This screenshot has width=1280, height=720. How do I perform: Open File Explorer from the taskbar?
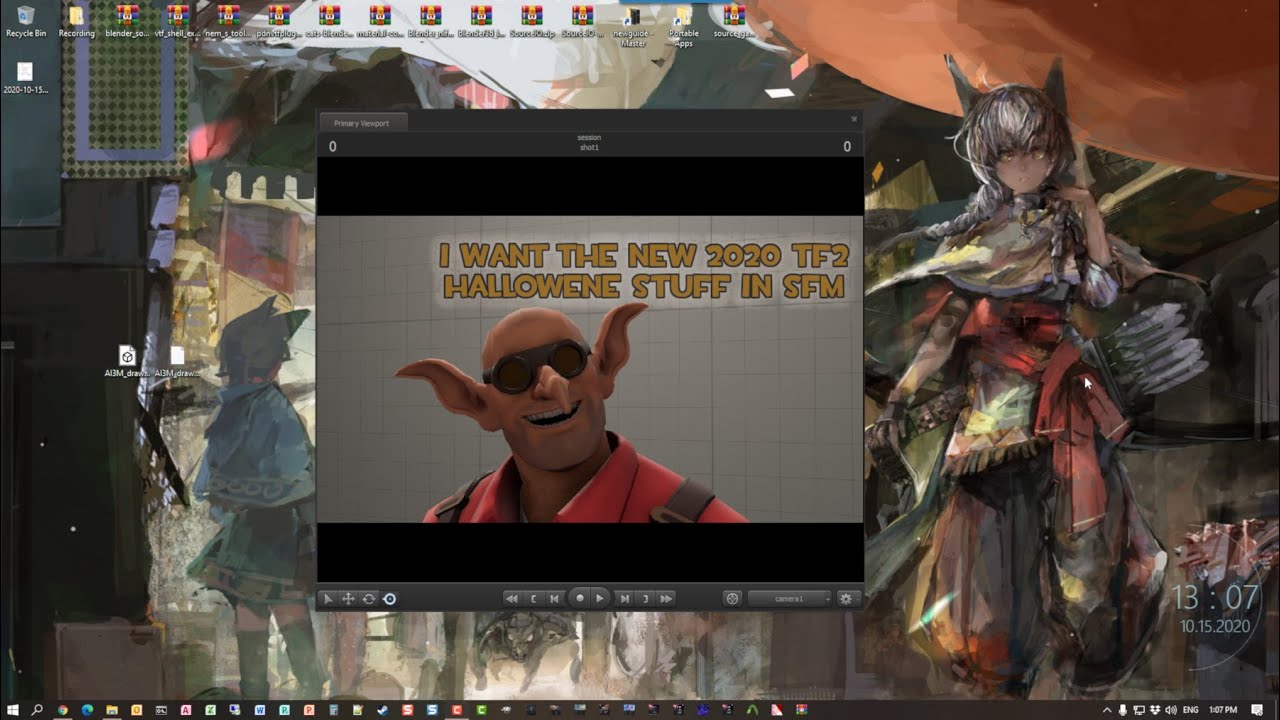coord(112,710)
